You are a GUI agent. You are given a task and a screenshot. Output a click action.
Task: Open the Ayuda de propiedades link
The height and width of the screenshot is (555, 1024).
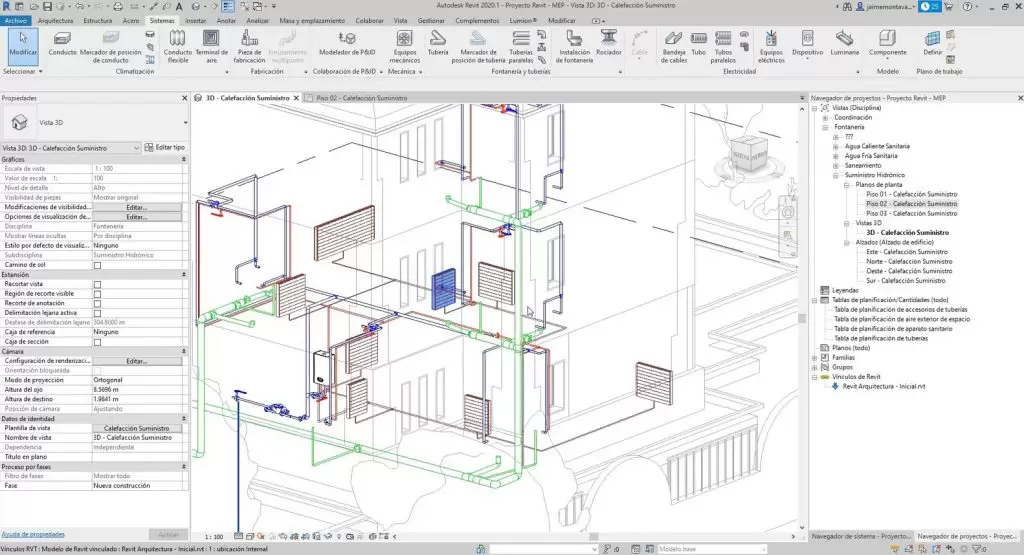tap(33, 534)
